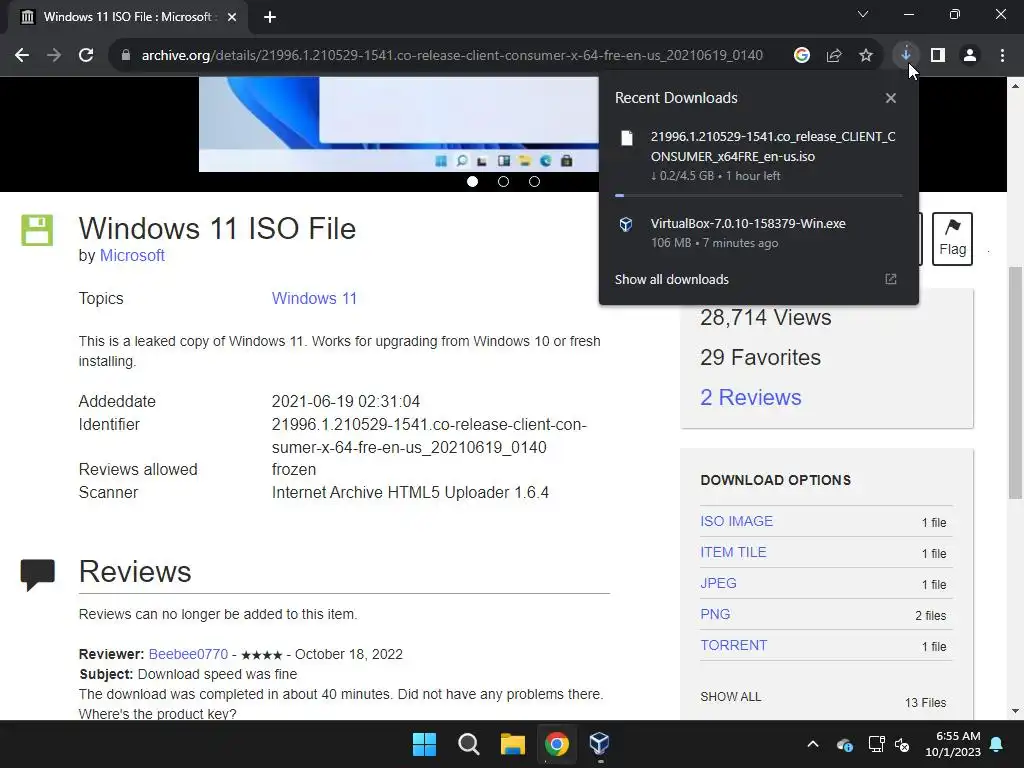Screen dimensions: 1024x768
Task: Open the Chrome profile menu
Action: click(x=970, y=56)
